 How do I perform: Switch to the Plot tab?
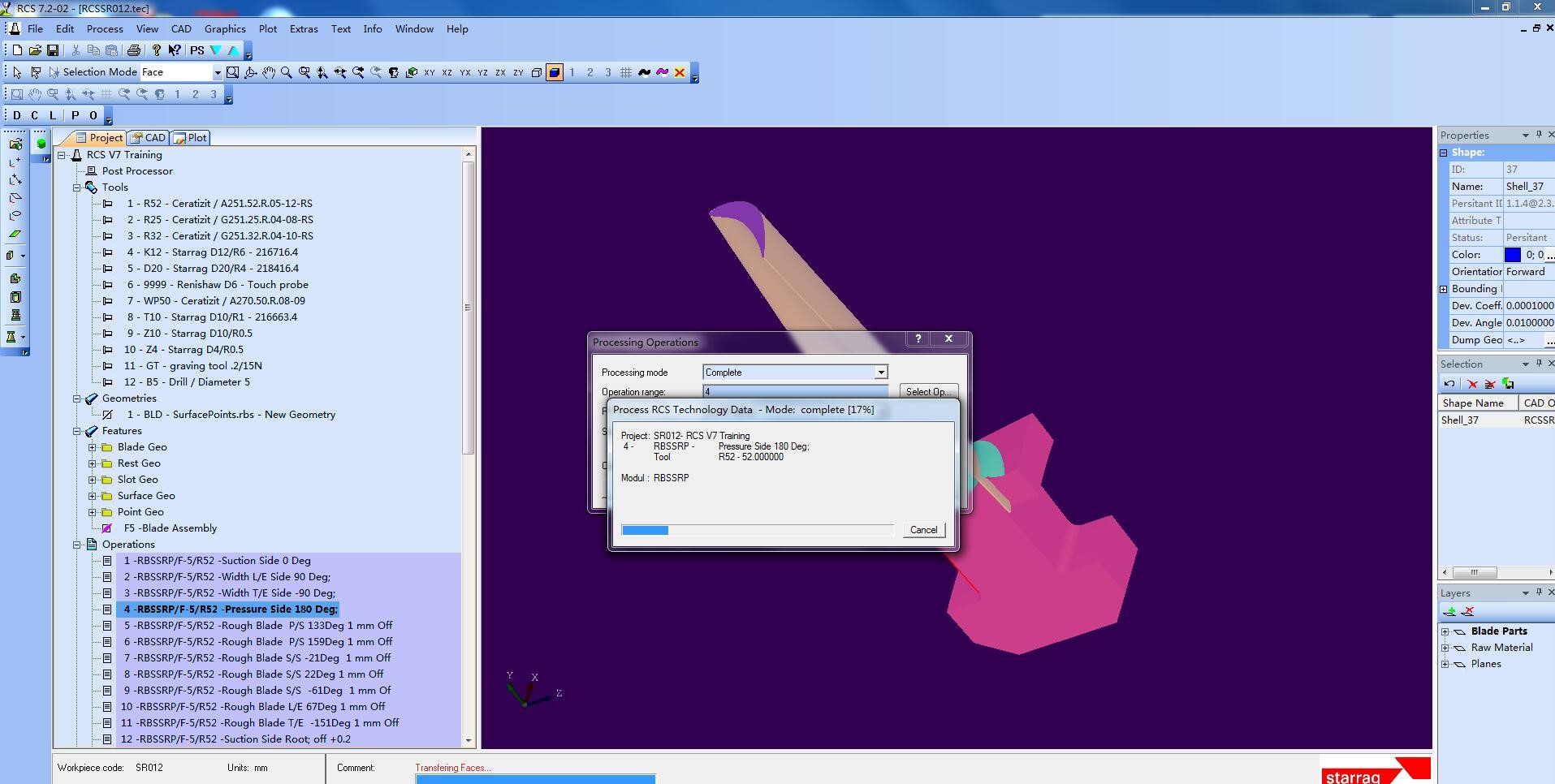click(x=191, y=138)
